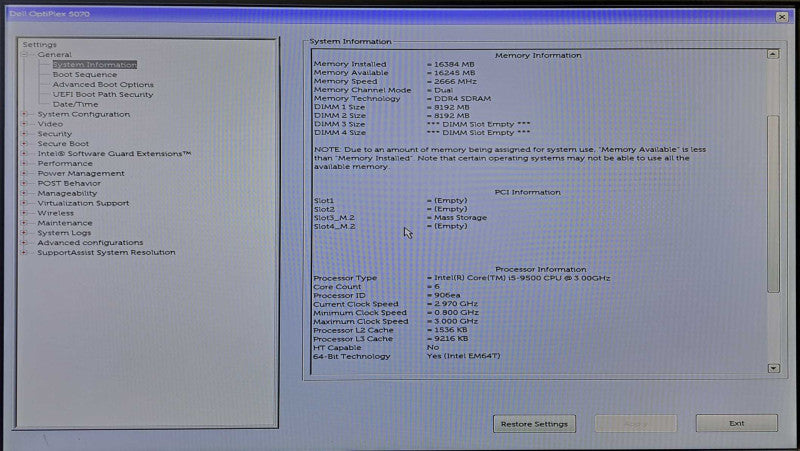
Task: Click the Memory Speed value 2666 MHz
Action: (x=455, y=82)
